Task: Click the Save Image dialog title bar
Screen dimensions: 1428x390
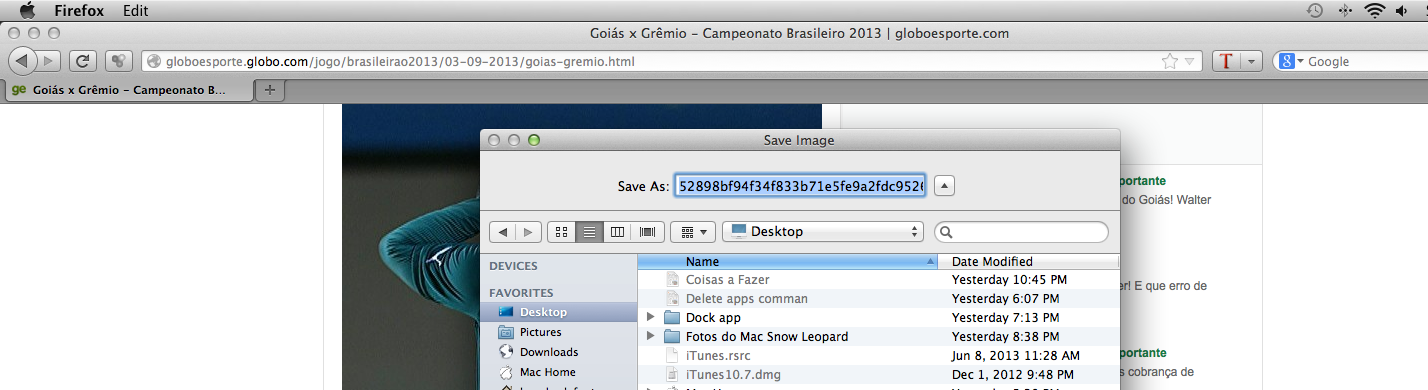Action: tap(799, 141)
